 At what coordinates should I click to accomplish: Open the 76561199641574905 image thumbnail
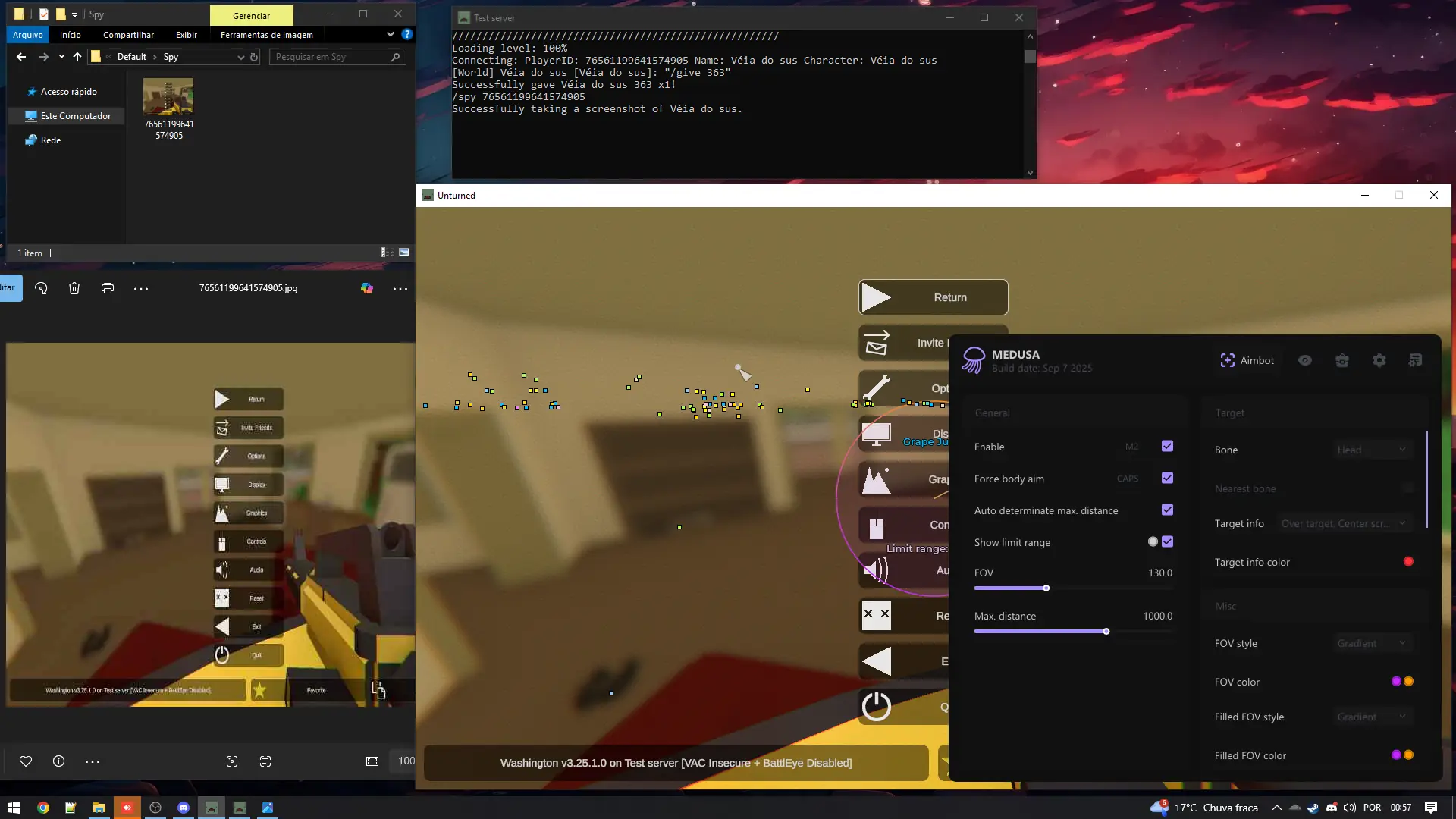tap(168, 97)
